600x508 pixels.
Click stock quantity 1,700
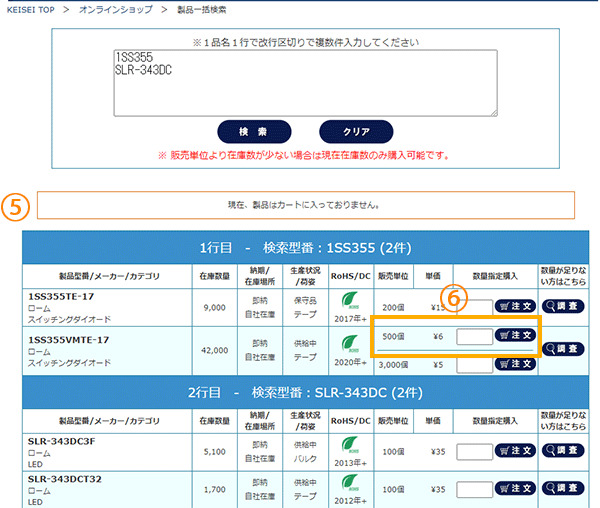(x=215, y=489)
